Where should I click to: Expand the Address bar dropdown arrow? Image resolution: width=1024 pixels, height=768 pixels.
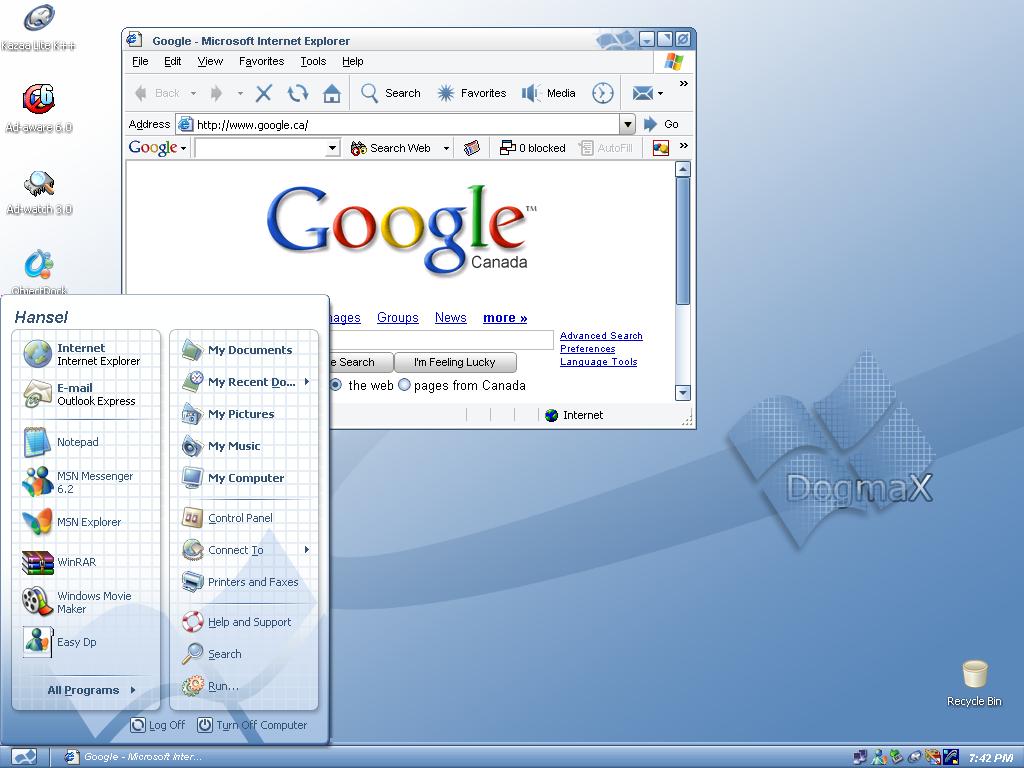click(x=627, y=124)
